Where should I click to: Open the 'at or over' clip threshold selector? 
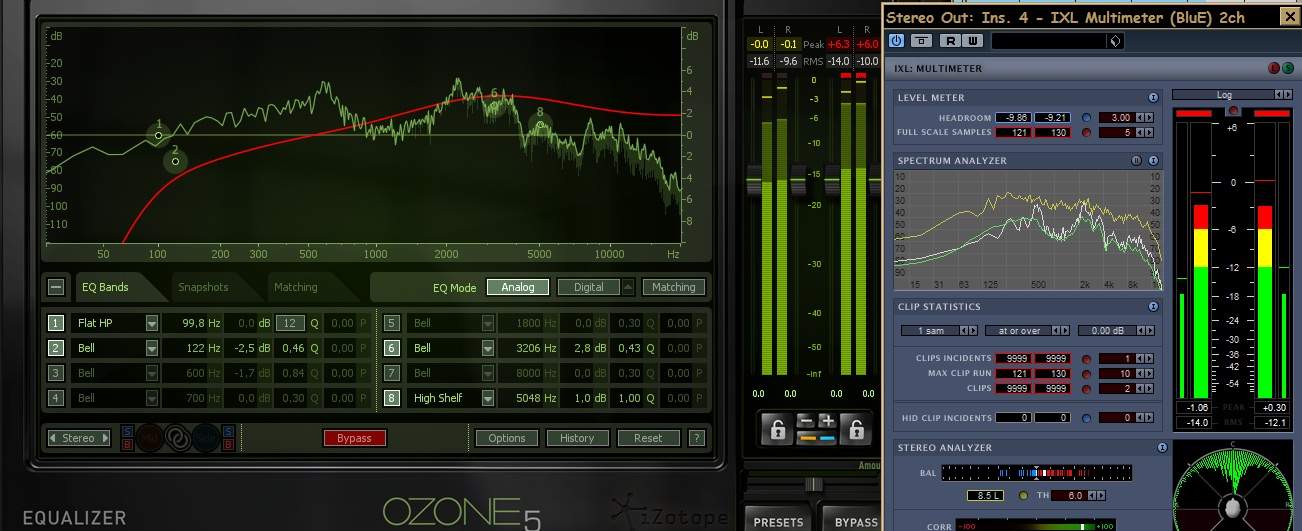coord(1026,331)
